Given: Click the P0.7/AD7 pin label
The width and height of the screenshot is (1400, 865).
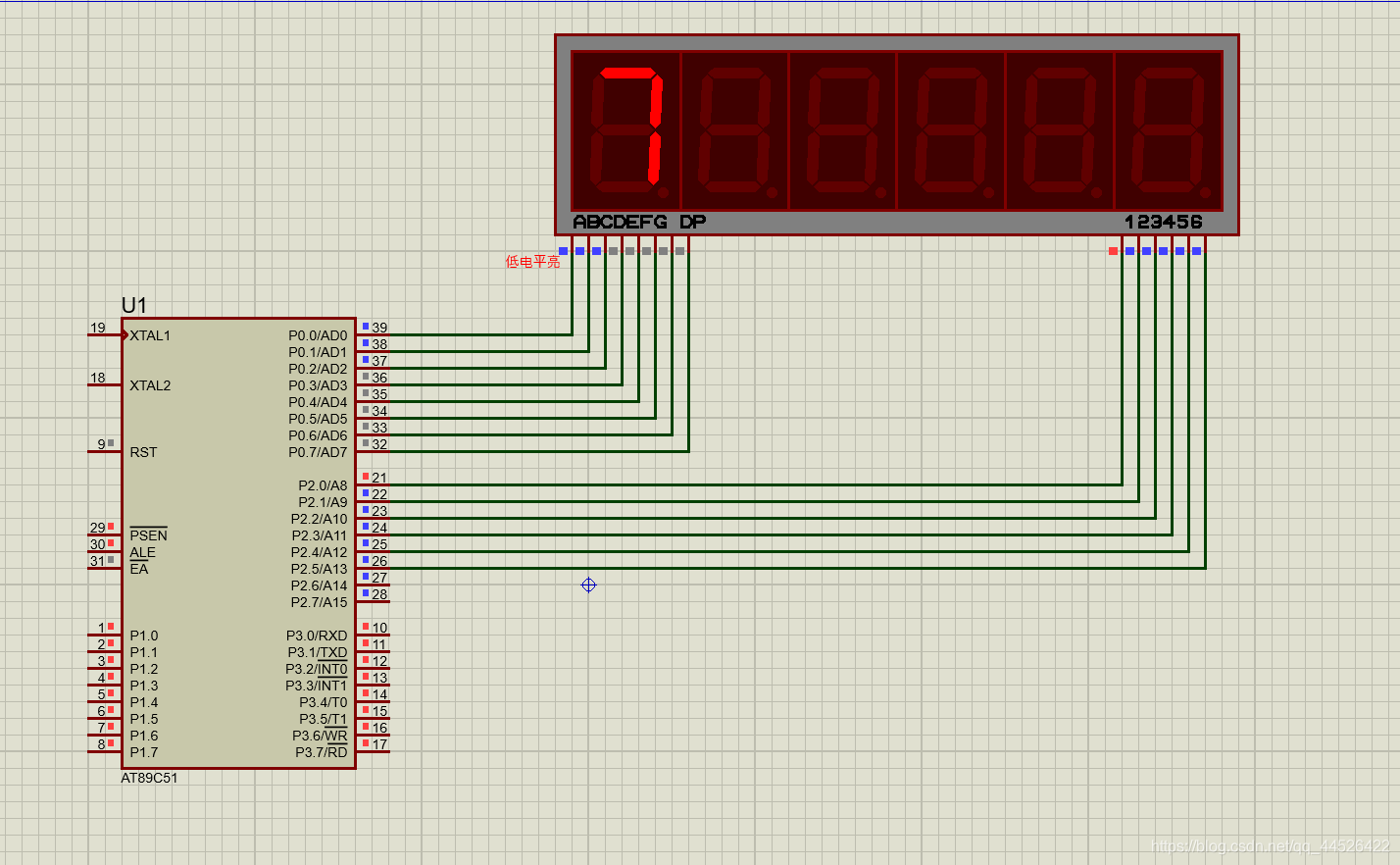Looking at the screenshot, I should point(318,452).
